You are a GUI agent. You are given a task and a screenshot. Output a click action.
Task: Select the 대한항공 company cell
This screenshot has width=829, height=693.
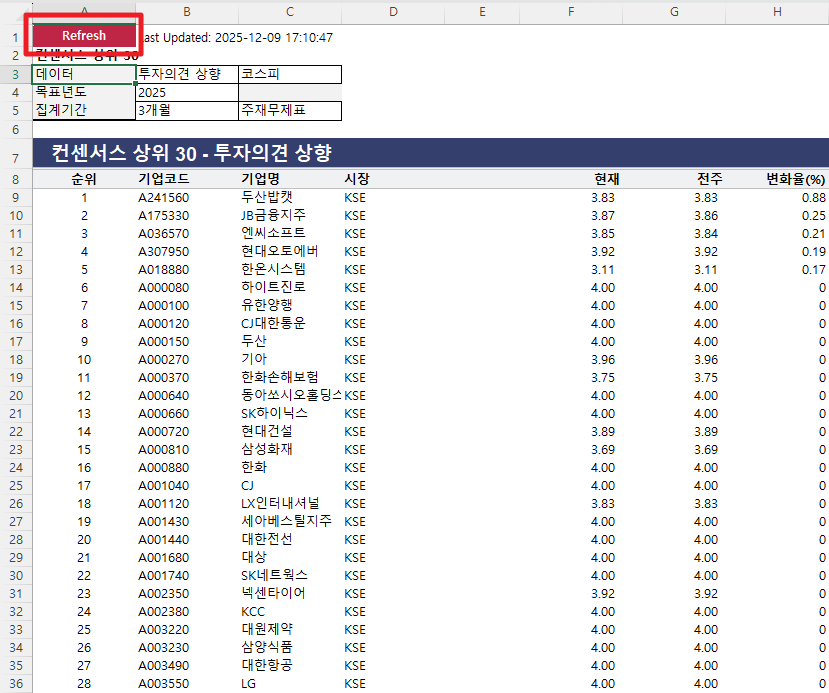tap(267, 665)
